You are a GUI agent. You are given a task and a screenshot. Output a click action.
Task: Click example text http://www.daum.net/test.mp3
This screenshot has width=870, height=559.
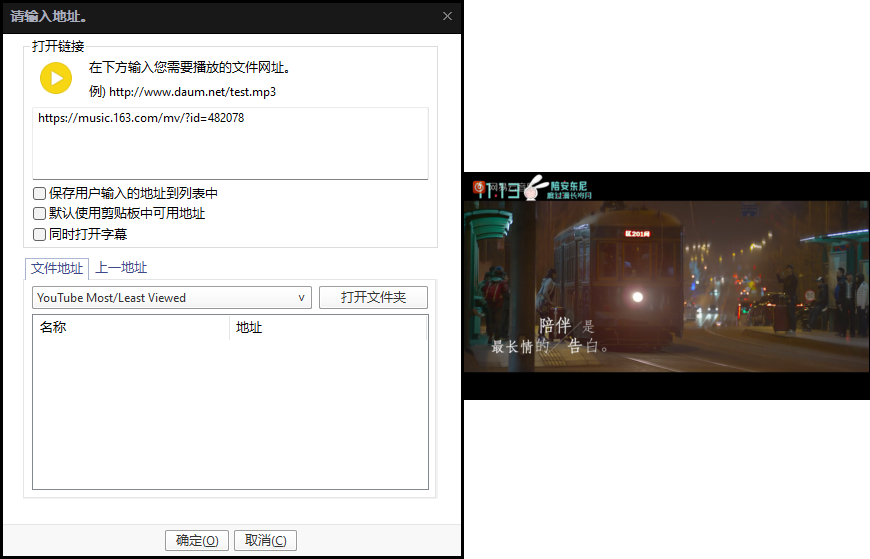pyautogui.click(x=193, y=92)
